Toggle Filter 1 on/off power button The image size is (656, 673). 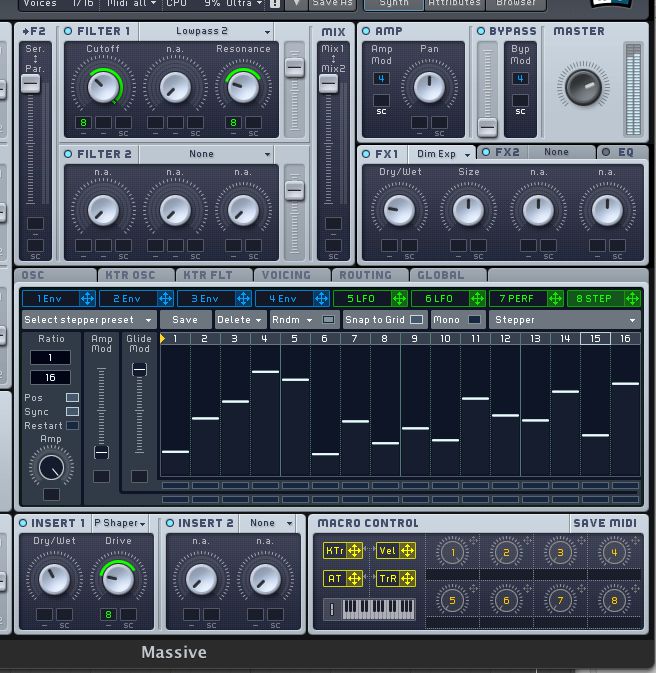click(68, 31)
